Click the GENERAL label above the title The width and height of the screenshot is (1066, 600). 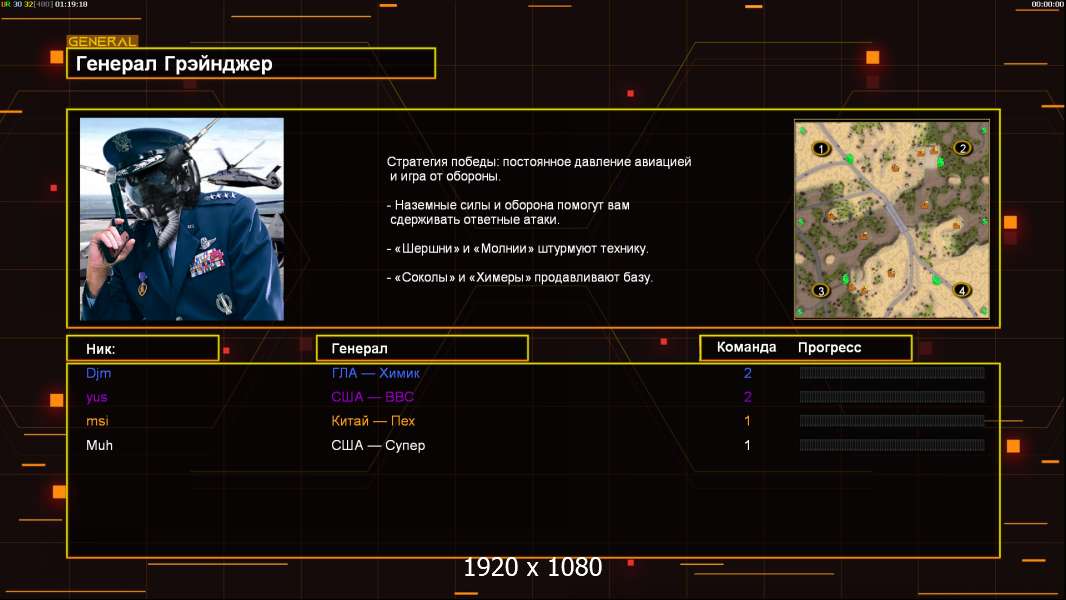(x=102, y=41)
